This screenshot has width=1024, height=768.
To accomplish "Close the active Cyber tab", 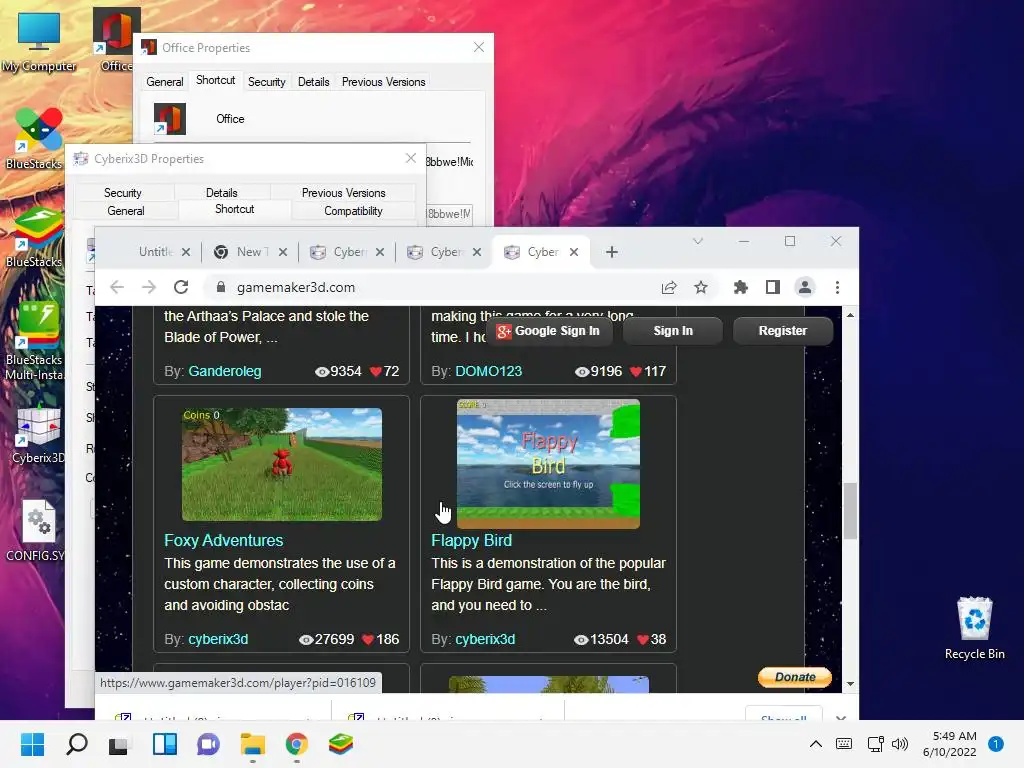I will (574, 252).
